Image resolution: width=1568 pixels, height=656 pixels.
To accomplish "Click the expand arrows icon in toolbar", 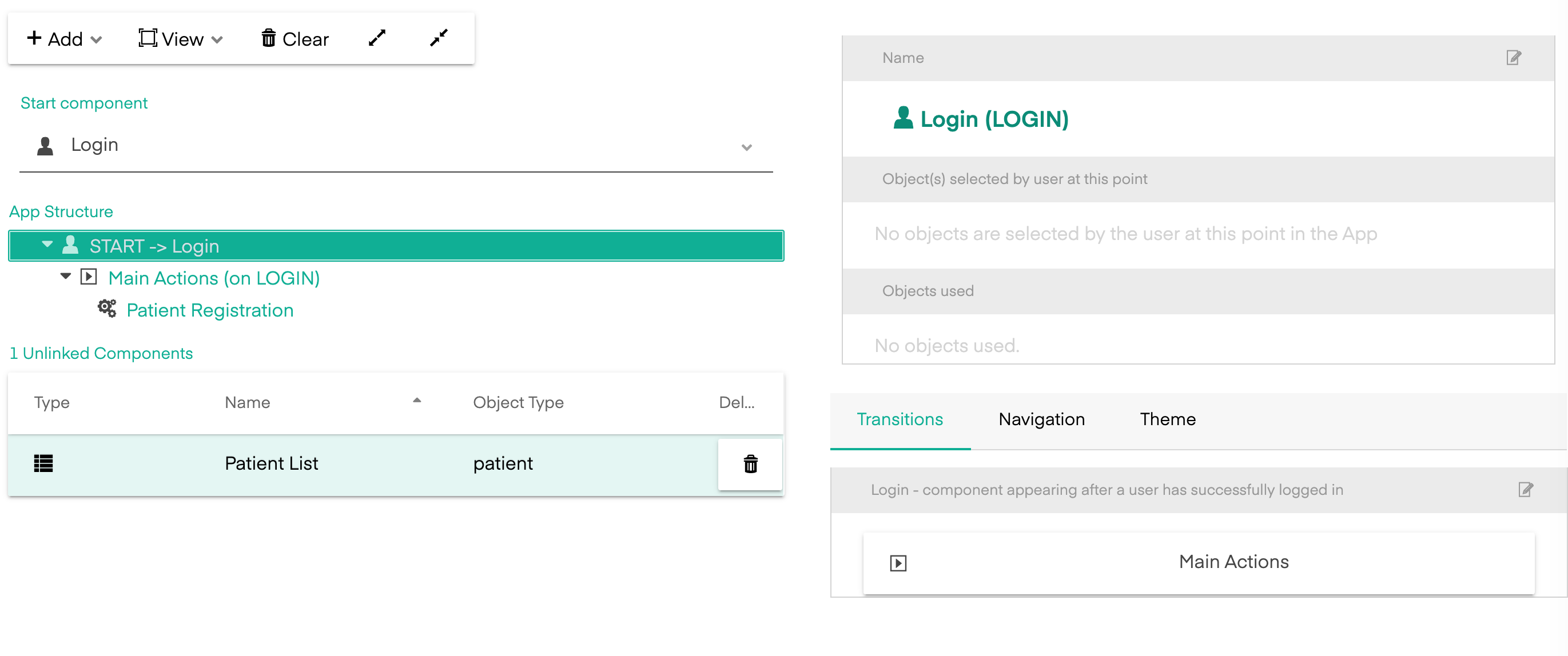I will coord(377,38).
